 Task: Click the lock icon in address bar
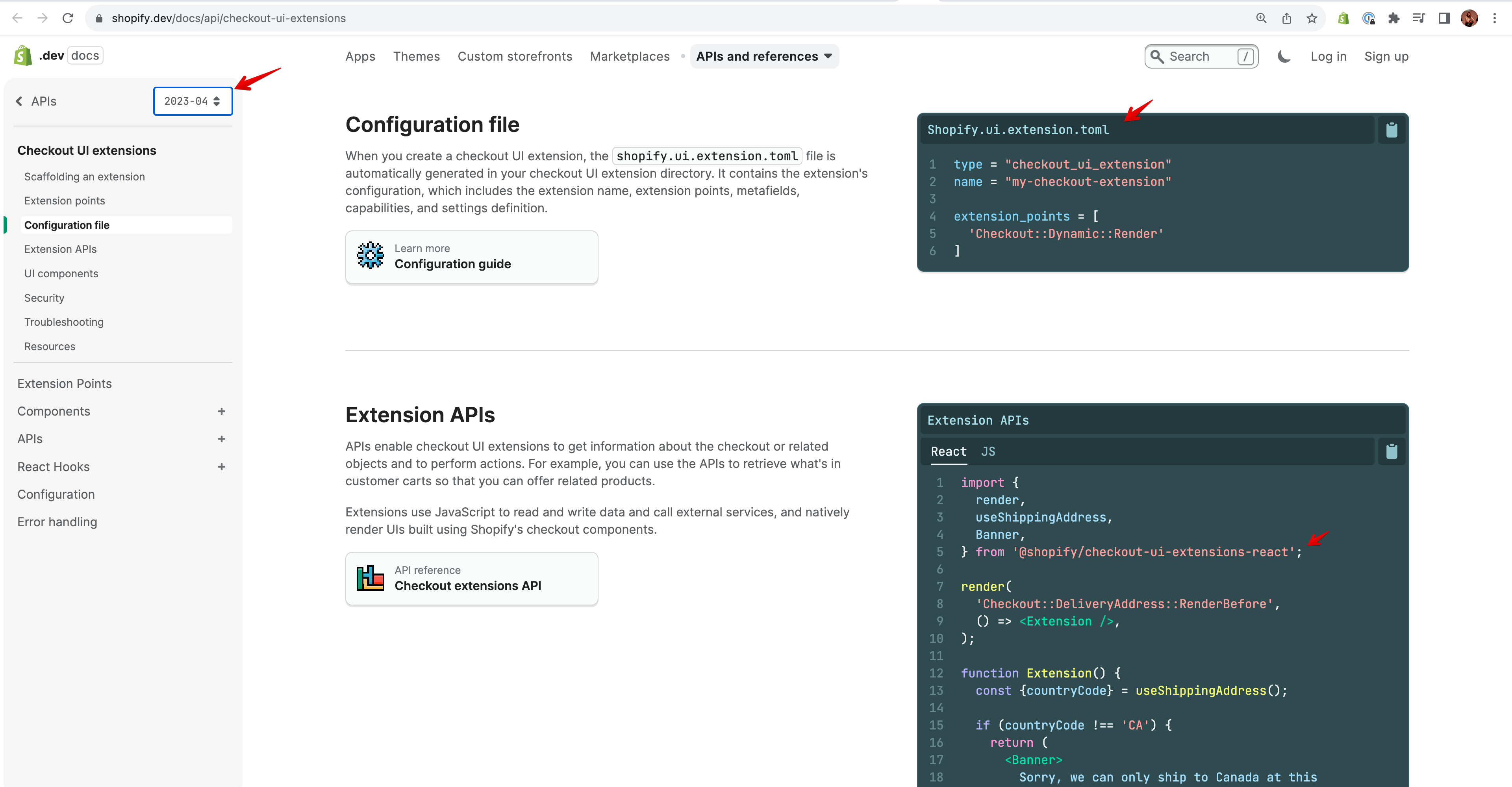[99, 18]
